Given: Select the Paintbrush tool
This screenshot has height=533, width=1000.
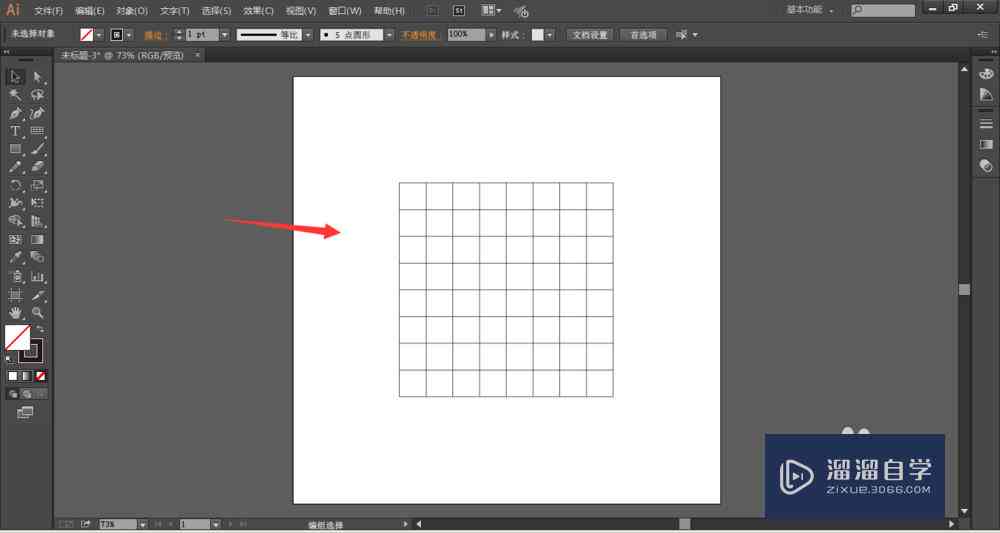Looking at the screenshot, I should click(38, 149).
